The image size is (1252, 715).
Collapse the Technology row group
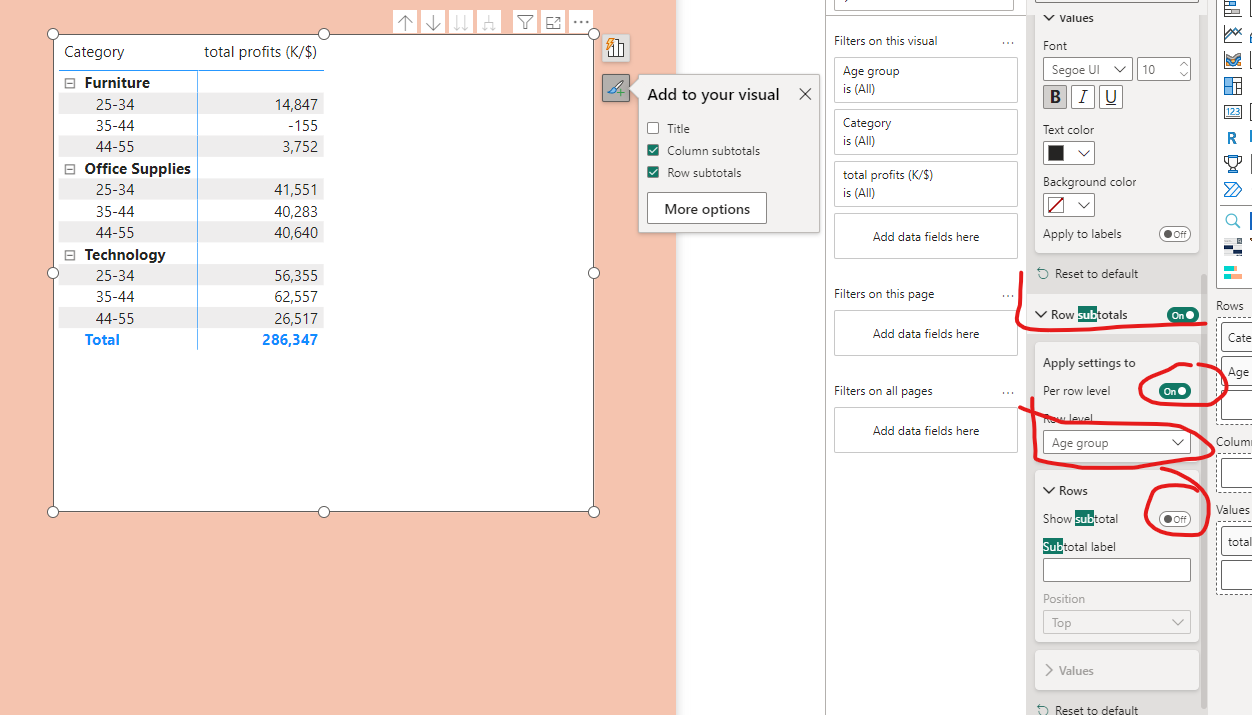click(70, 255)
